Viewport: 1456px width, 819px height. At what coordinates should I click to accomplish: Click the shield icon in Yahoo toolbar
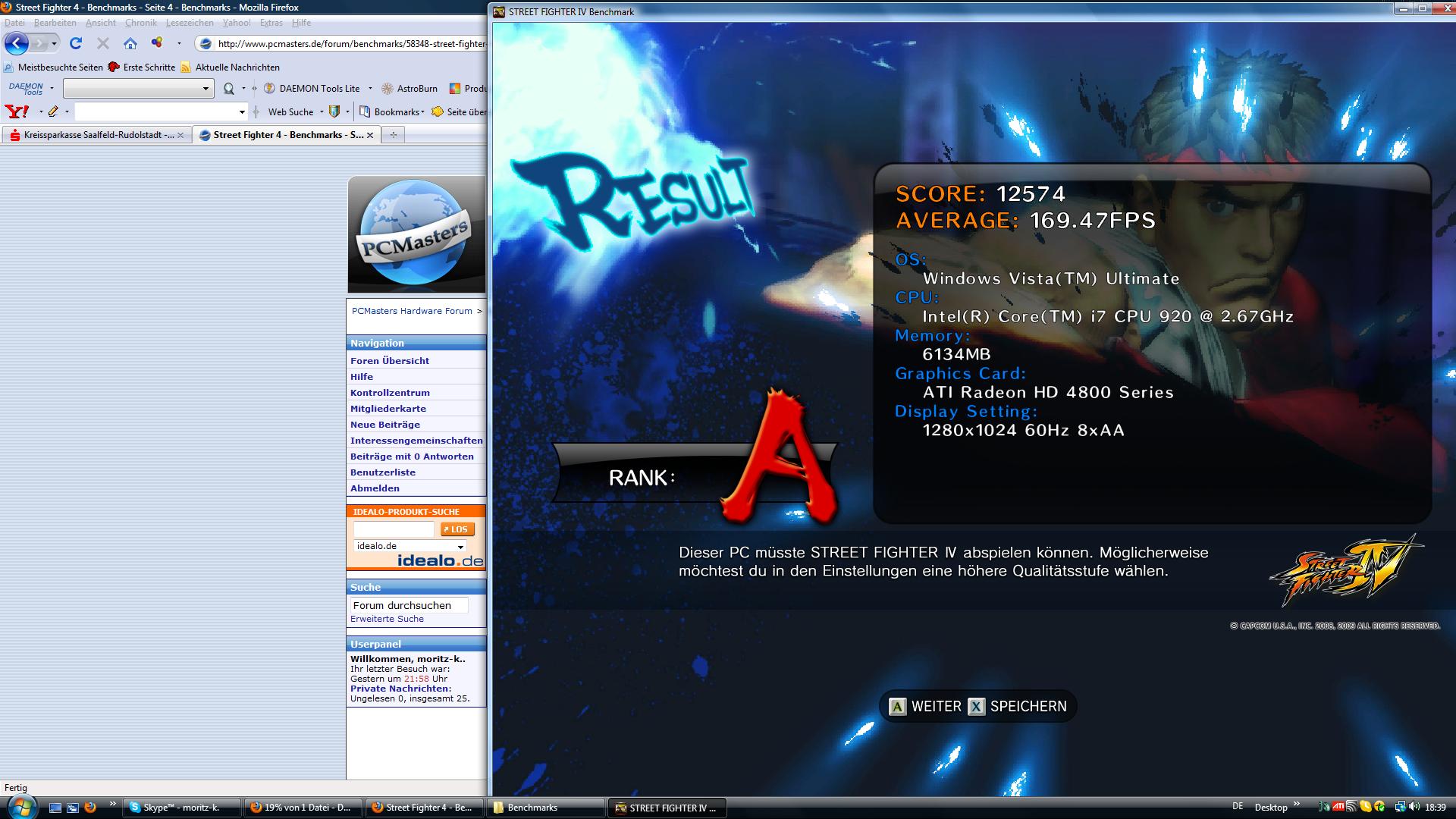[334, 111]
